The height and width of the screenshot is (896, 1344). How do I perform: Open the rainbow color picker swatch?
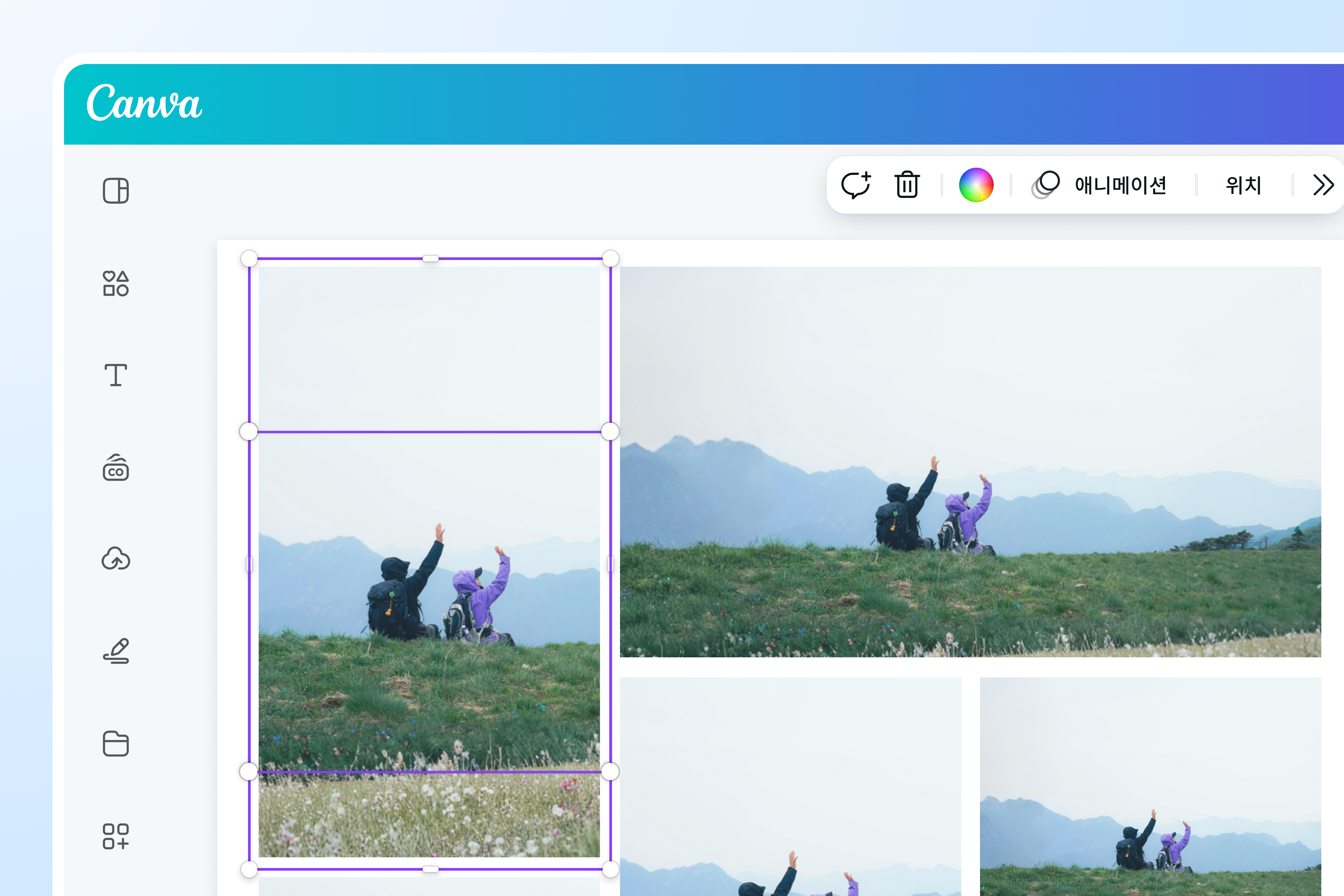click(976, 185)
